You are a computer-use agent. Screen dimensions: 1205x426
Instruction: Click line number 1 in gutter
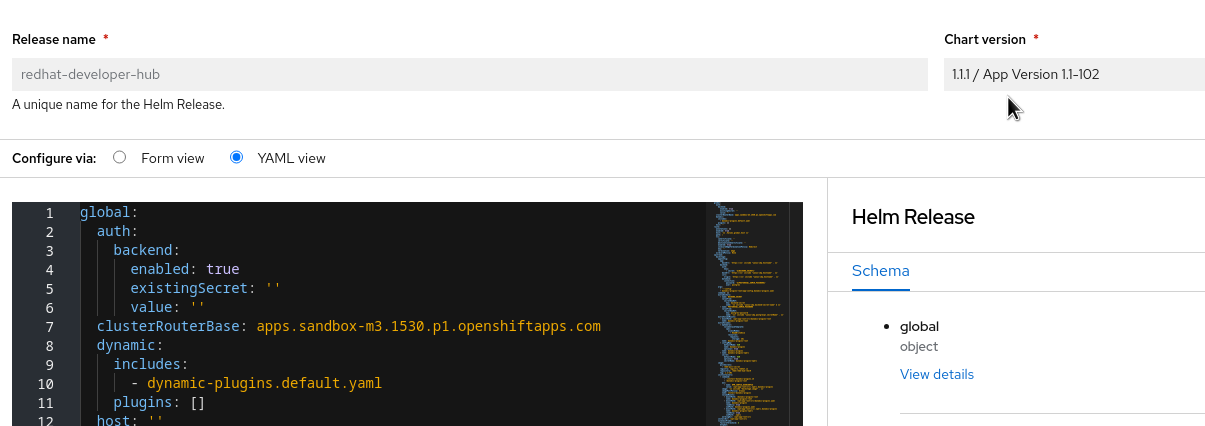pyautogui.click(x=49, y=212)
